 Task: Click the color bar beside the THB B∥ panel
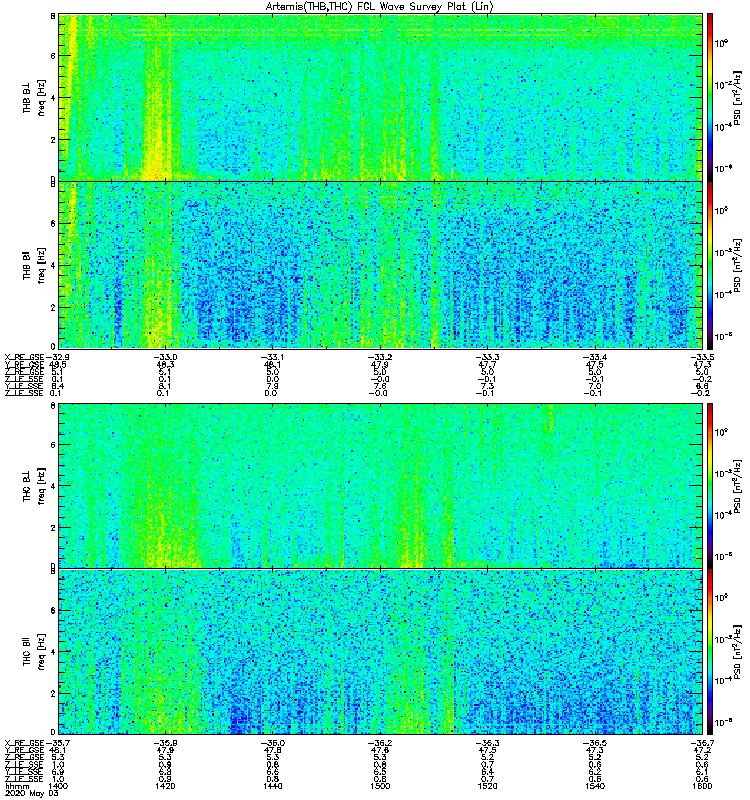pos(710,265)
